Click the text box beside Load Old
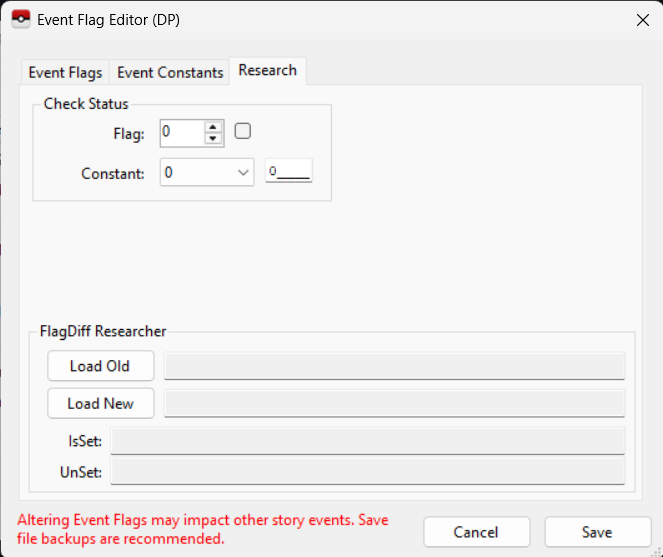The width and height of the screenshot is (663, 557). (x=394, y=366)
